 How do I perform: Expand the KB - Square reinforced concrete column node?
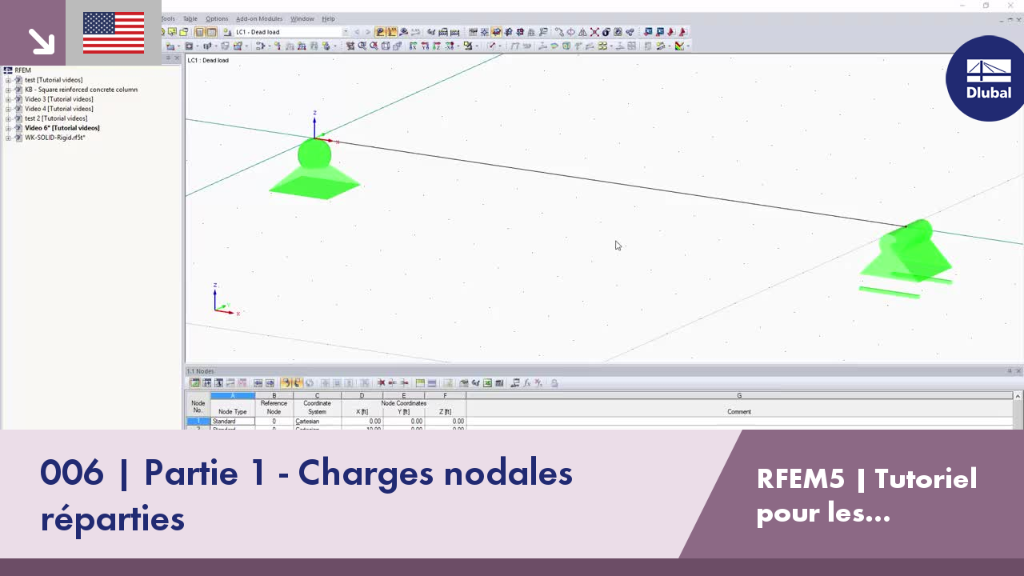tap(8, 89)
